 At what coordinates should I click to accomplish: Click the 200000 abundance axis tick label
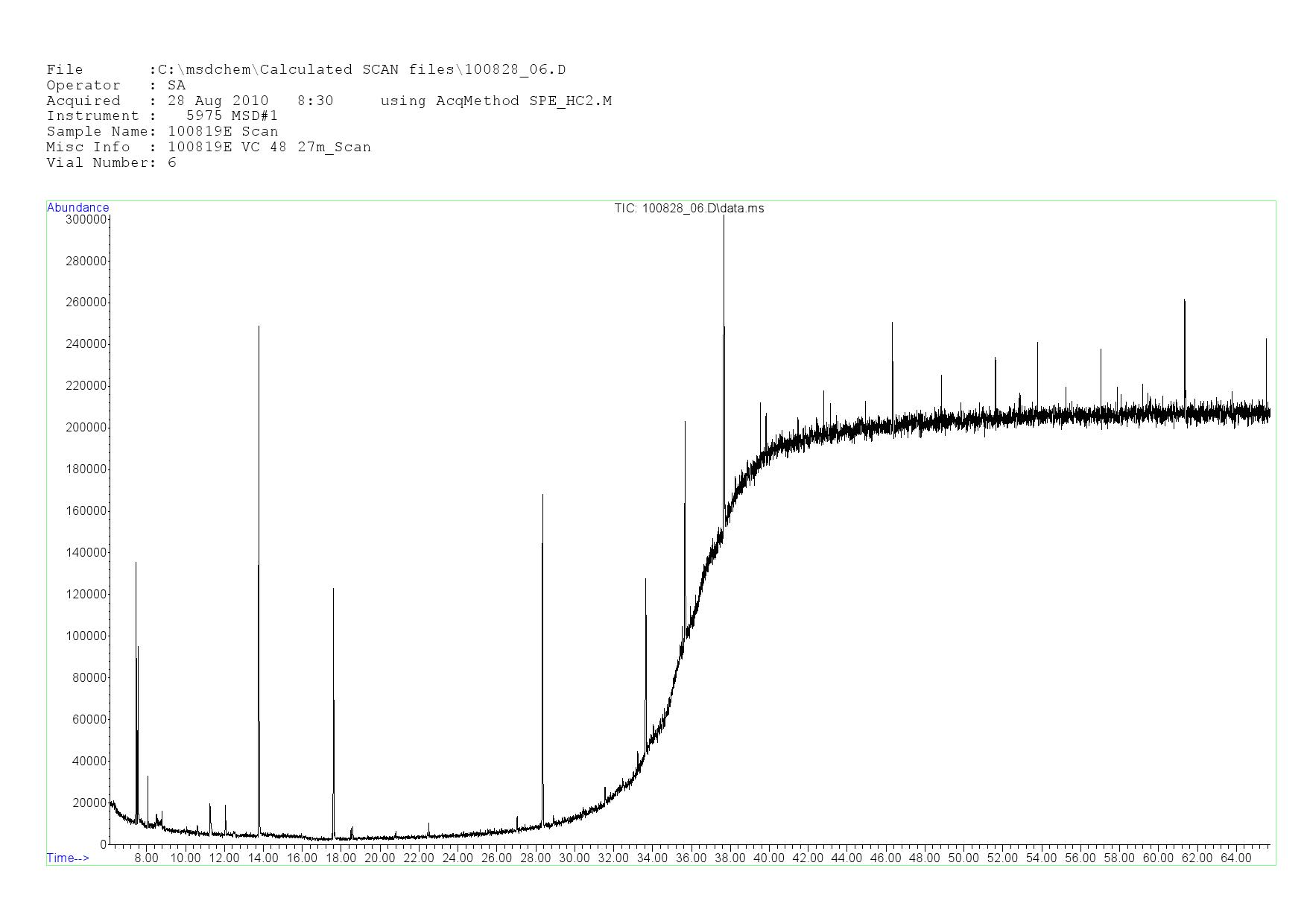tap(86, 428)
